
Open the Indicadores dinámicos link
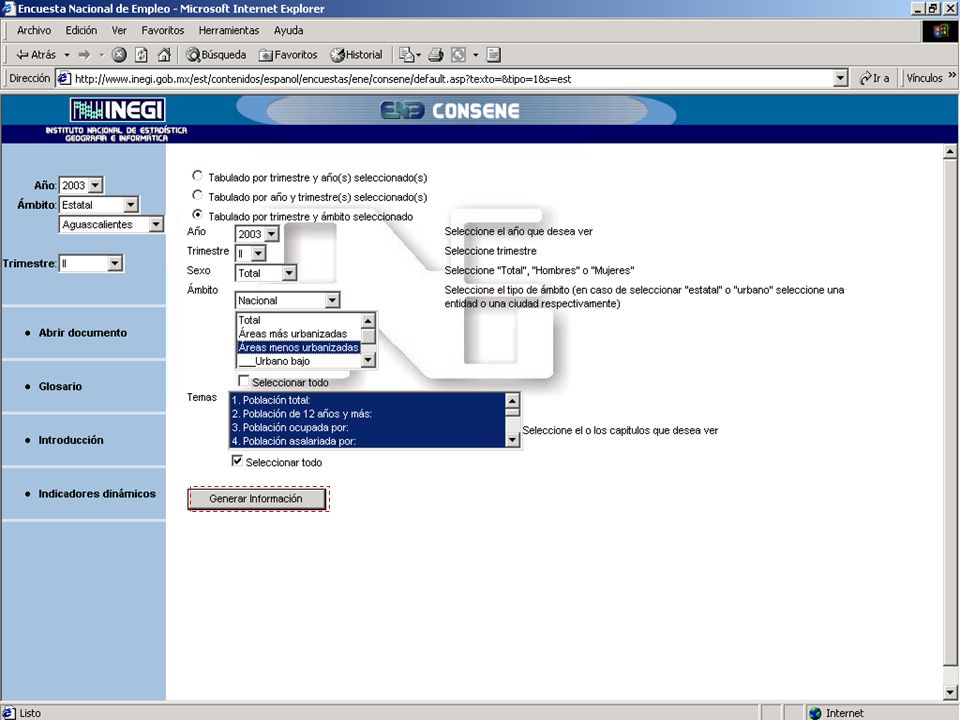pos(97,493)
